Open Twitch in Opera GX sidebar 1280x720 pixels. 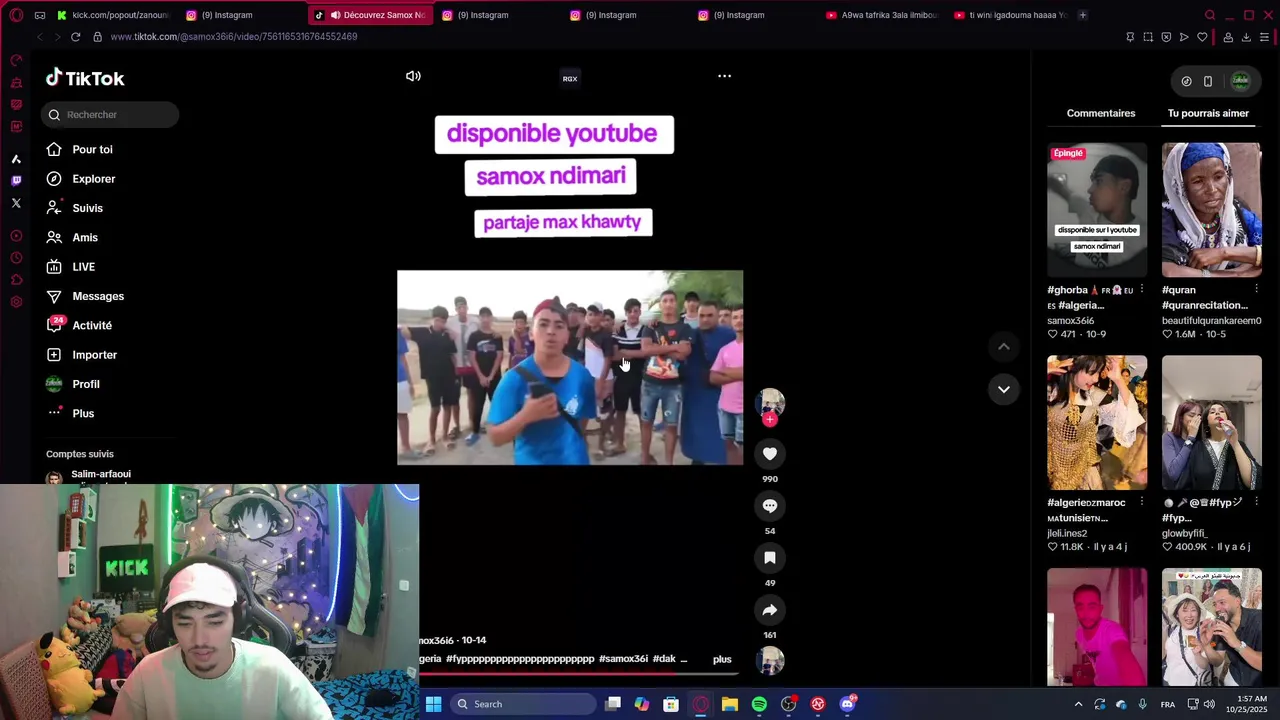pos(16,181)
